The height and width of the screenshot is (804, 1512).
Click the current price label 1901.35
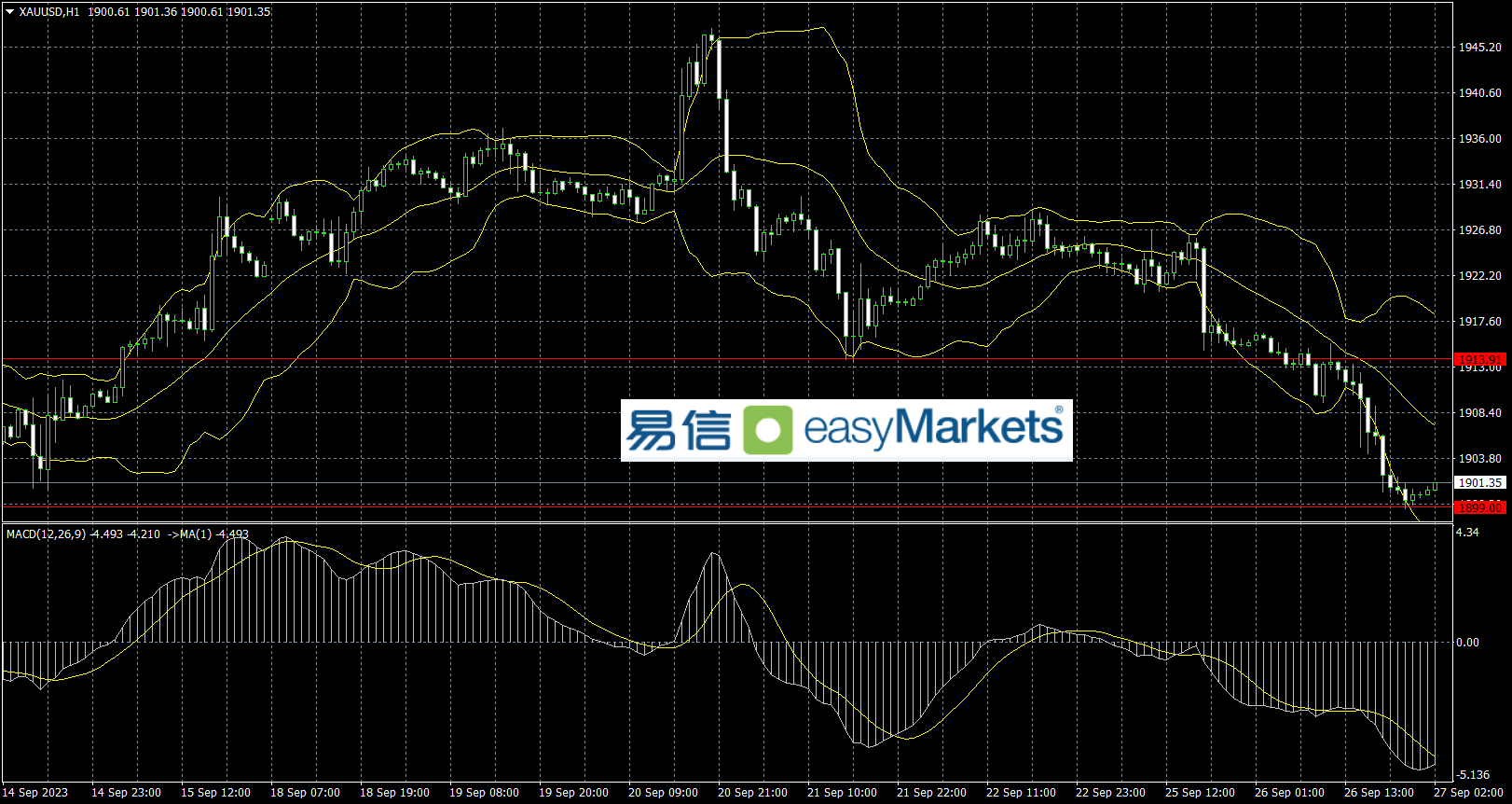[1479, 483]
